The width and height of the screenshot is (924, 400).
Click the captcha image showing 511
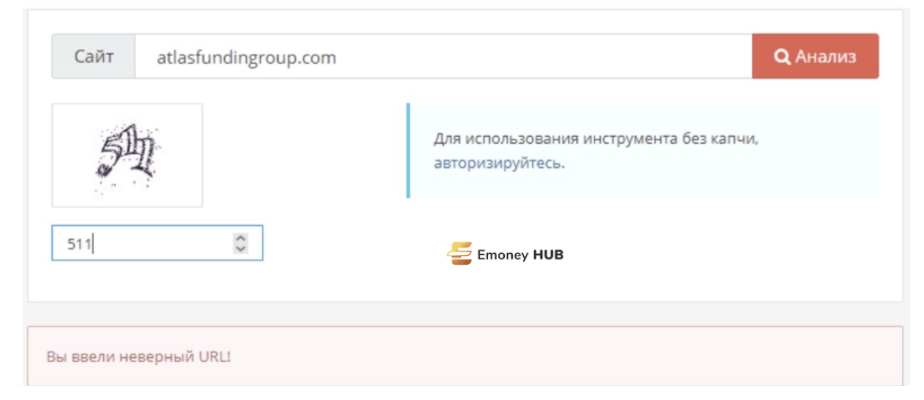point(127,155)
